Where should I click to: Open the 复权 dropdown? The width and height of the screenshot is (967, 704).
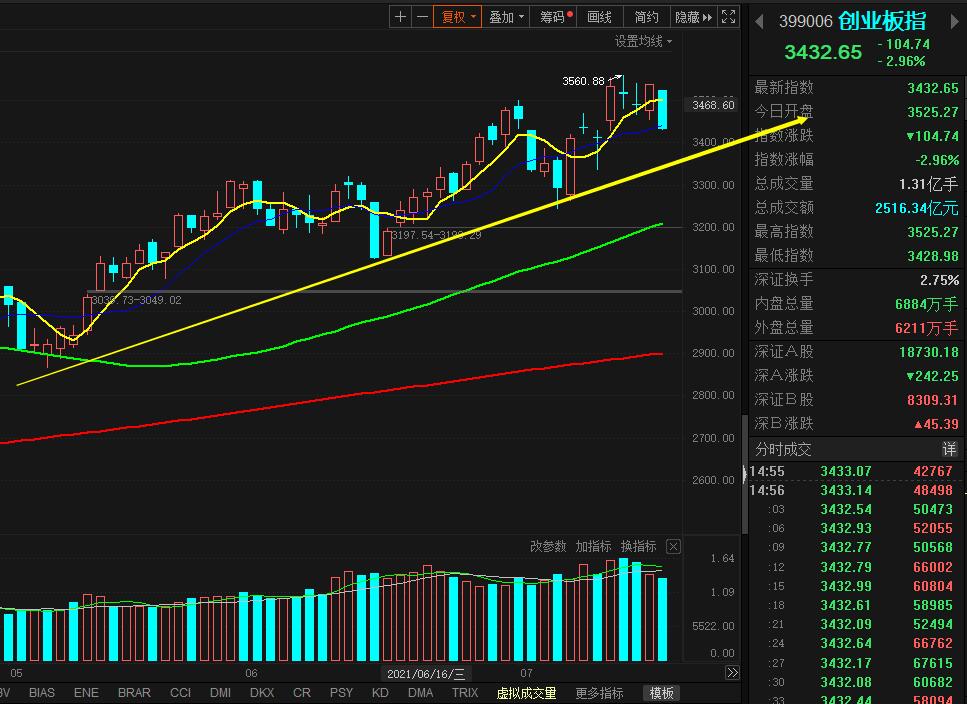click(x=458, y=17)
